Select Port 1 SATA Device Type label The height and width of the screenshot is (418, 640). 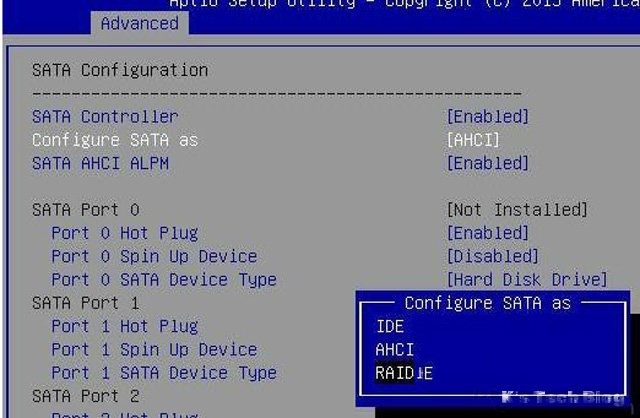click(163, 373)
